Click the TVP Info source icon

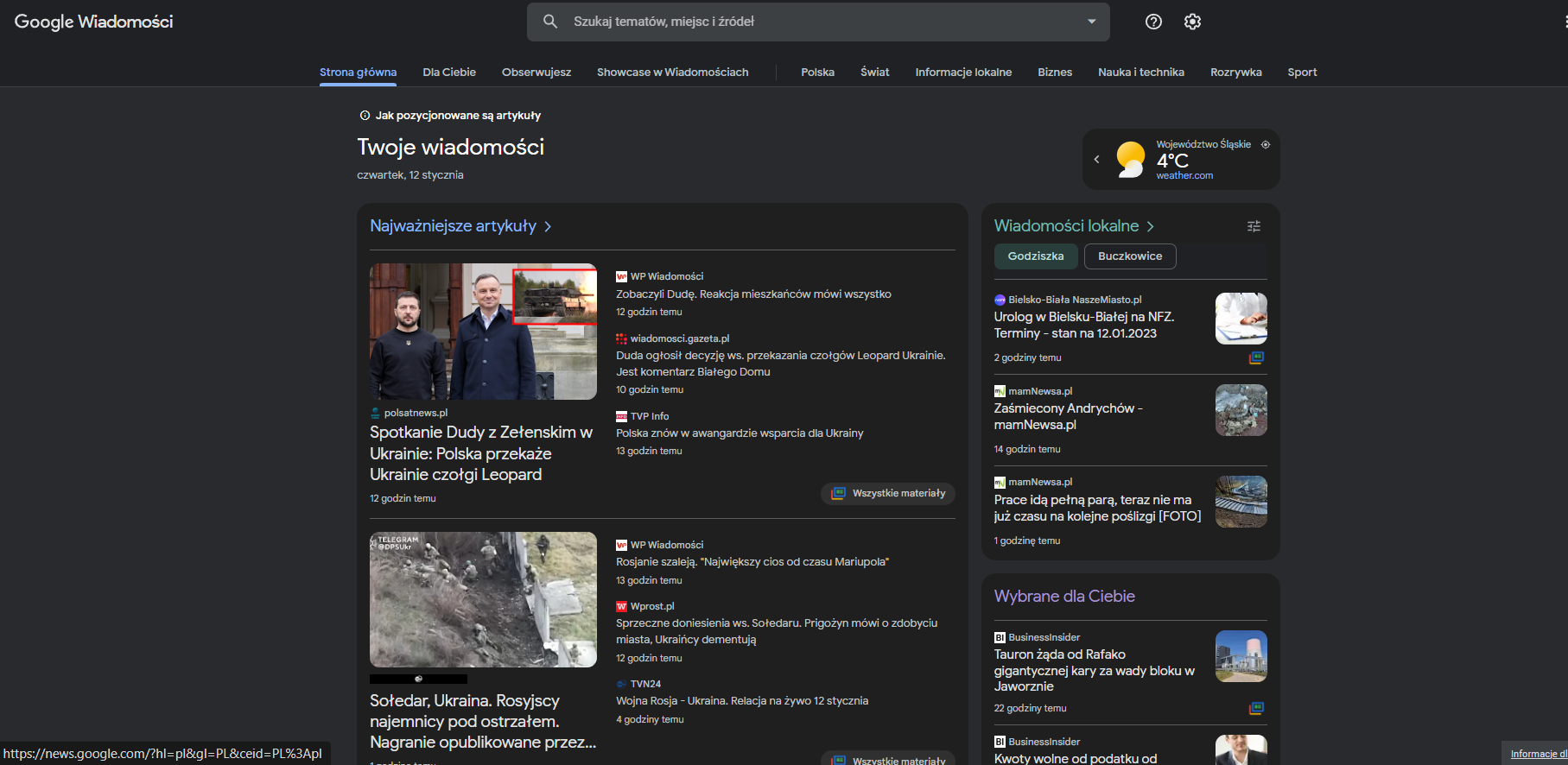621,416
